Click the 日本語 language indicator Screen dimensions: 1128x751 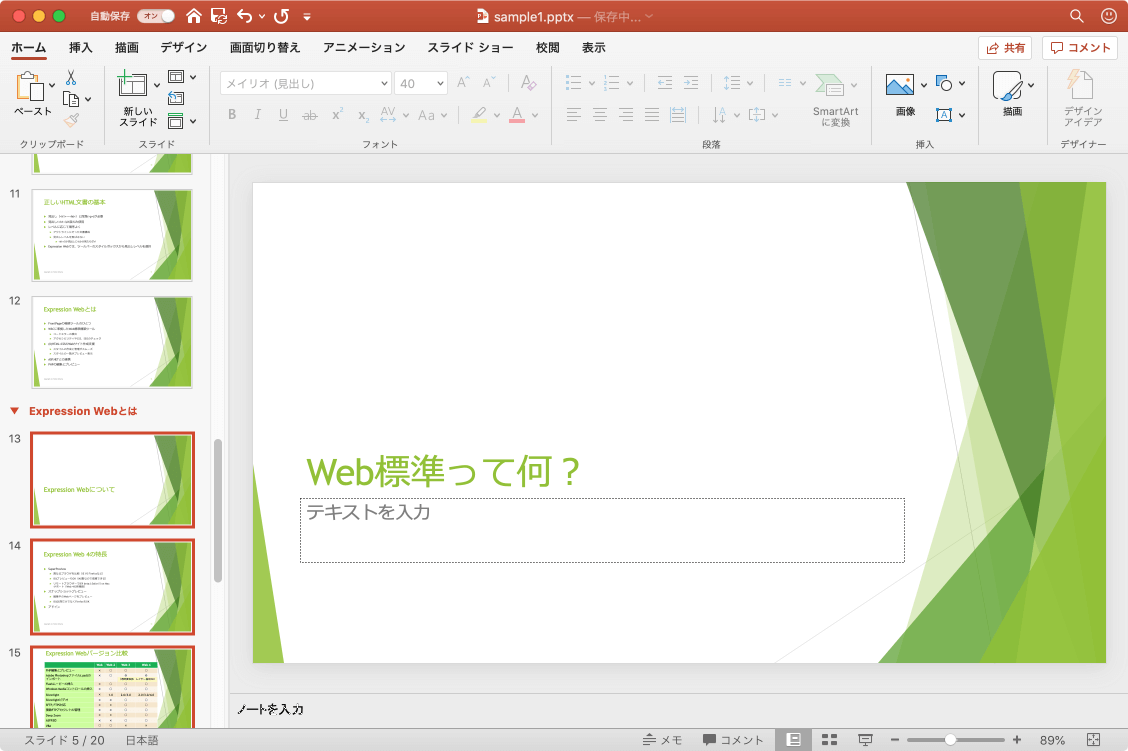(142, 739)
